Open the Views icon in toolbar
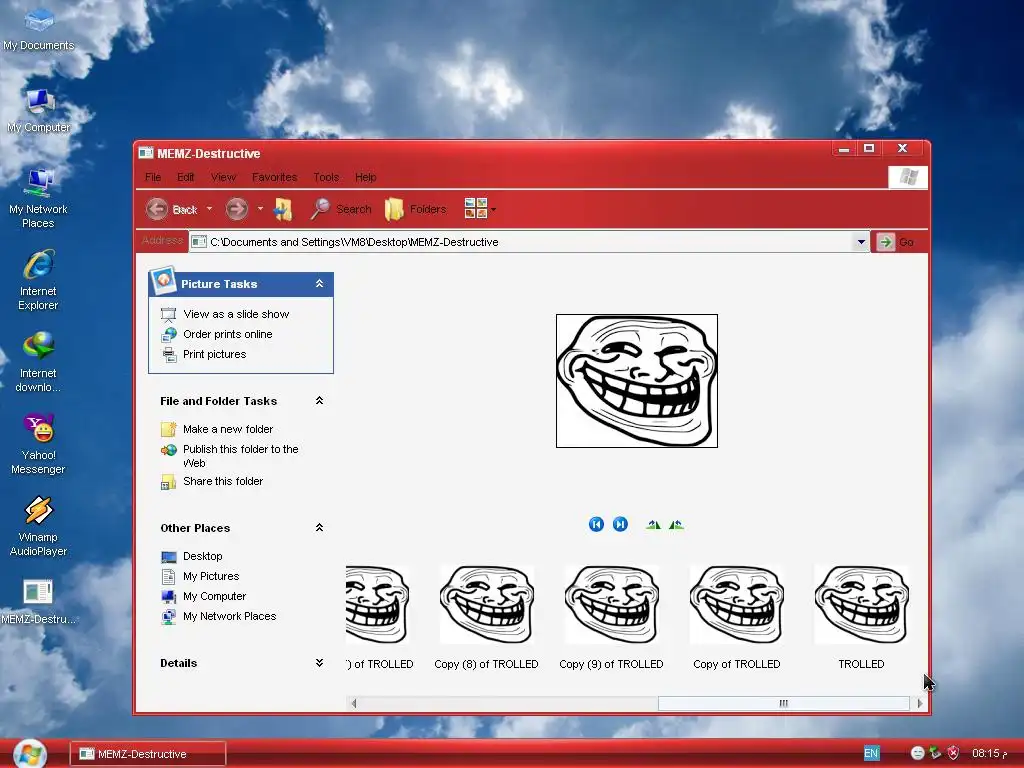This screenshot has width=1024, height=768. point(475,208)
